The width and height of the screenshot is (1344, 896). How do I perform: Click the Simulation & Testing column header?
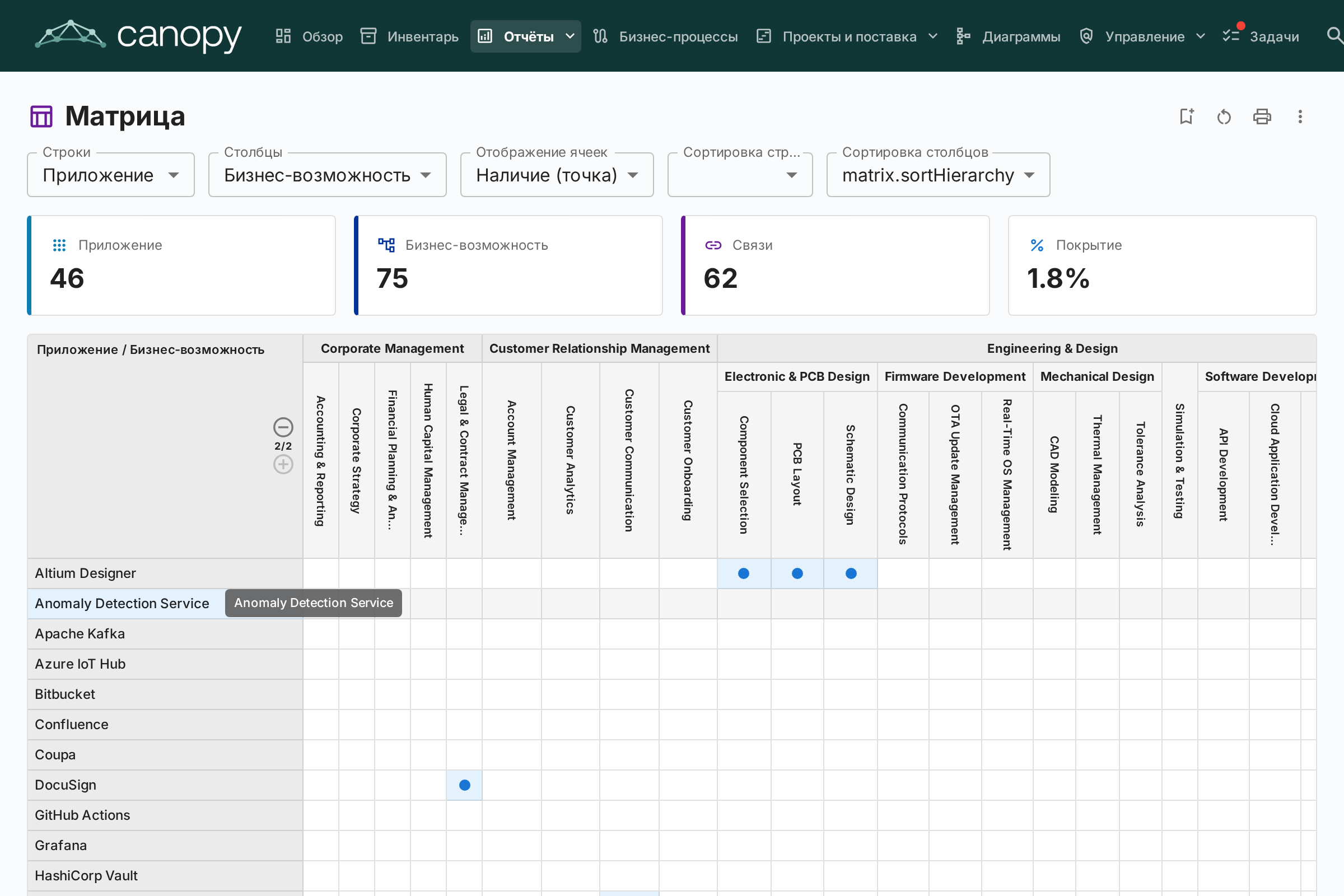tap(1179, 460)
